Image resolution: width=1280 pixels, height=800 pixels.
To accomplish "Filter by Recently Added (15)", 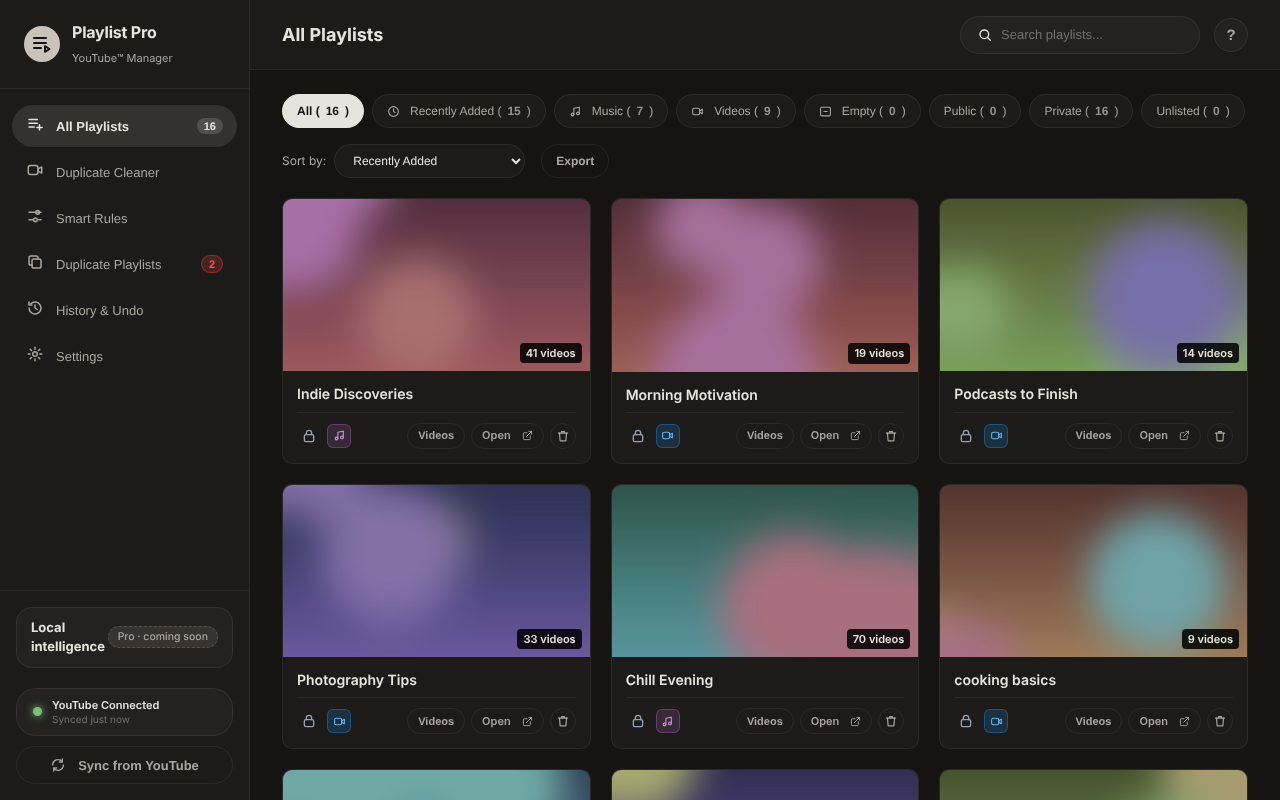I will (459, 111).
